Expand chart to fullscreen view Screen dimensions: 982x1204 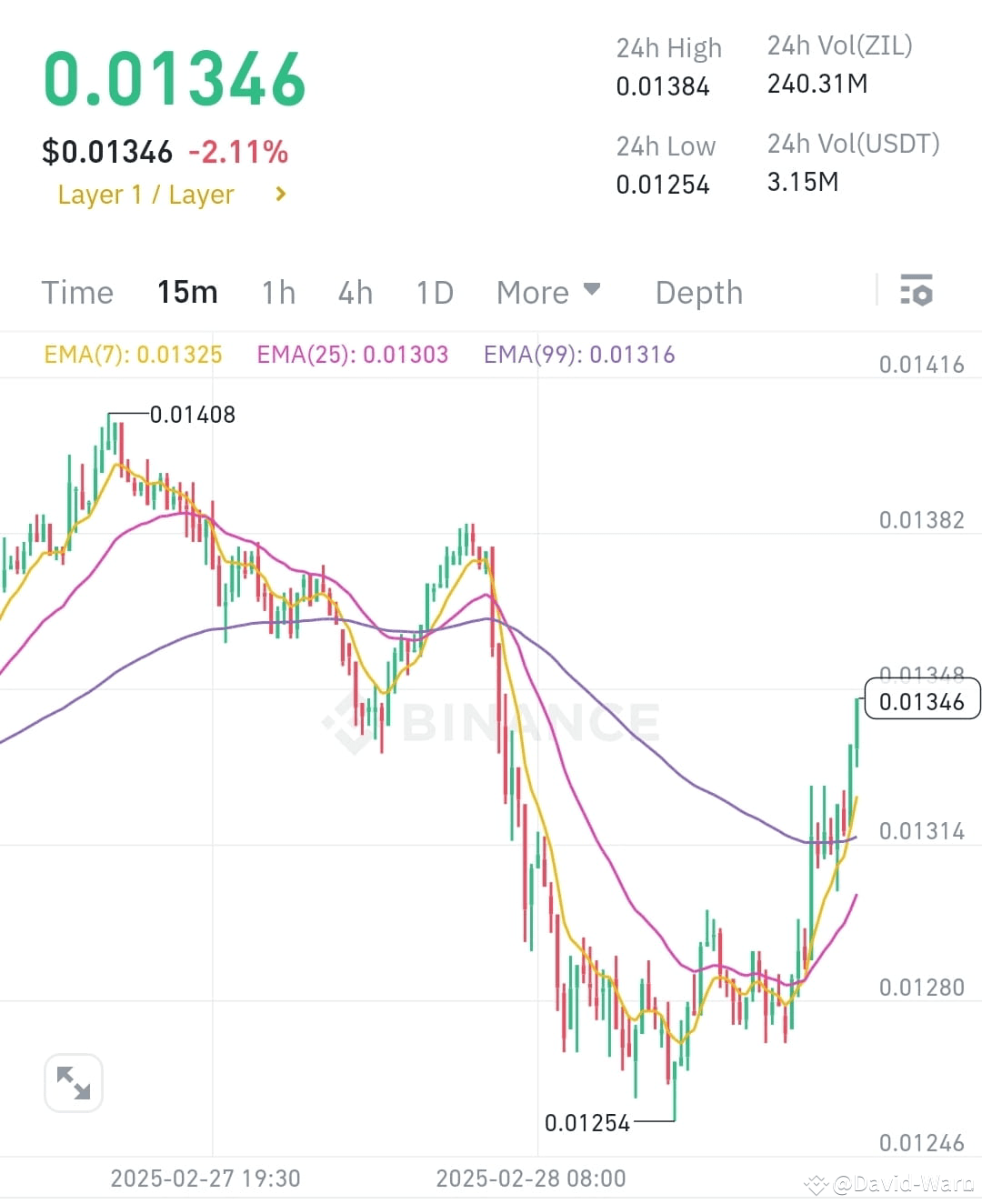pyautogui.click(x=73, y=1082)
